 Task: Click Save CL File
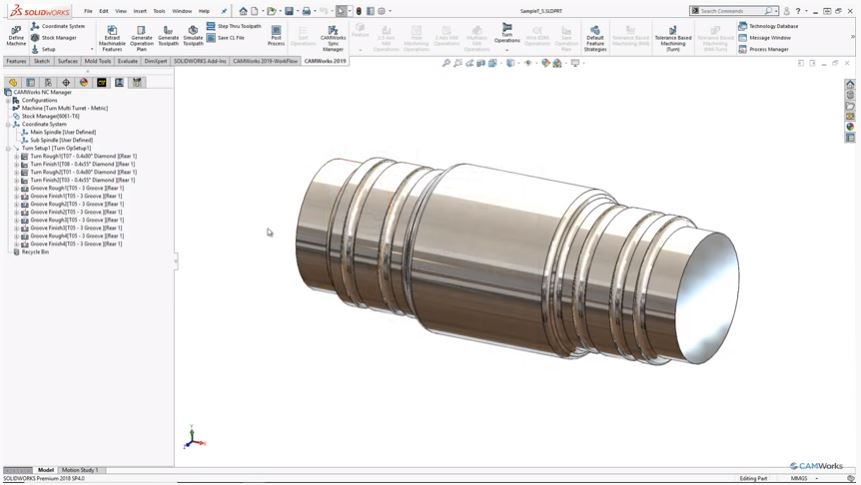[225, 38]
